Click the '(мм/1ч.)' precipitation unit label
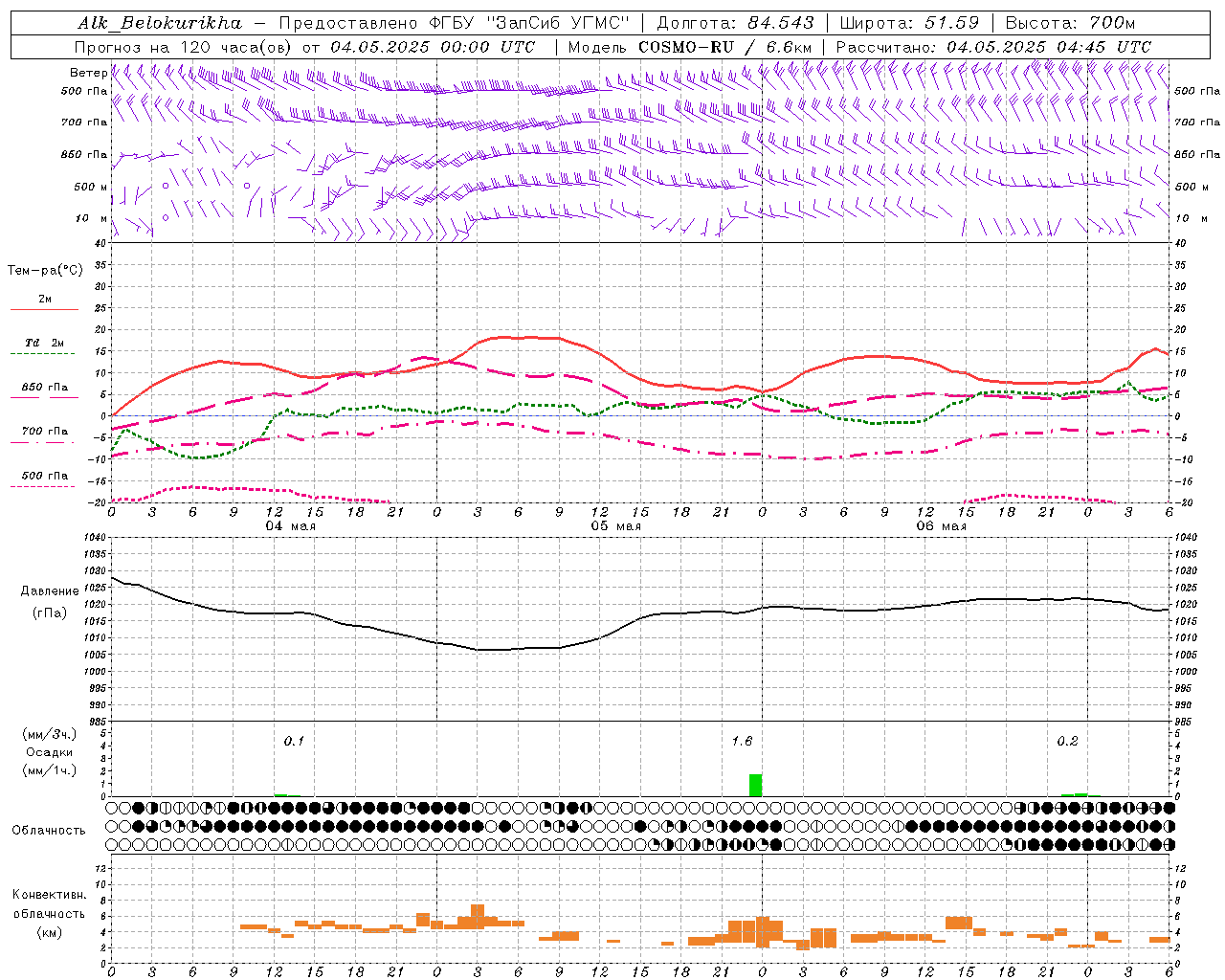The width and height of the screenshot is (1225, 980). [x=50, y=770]
